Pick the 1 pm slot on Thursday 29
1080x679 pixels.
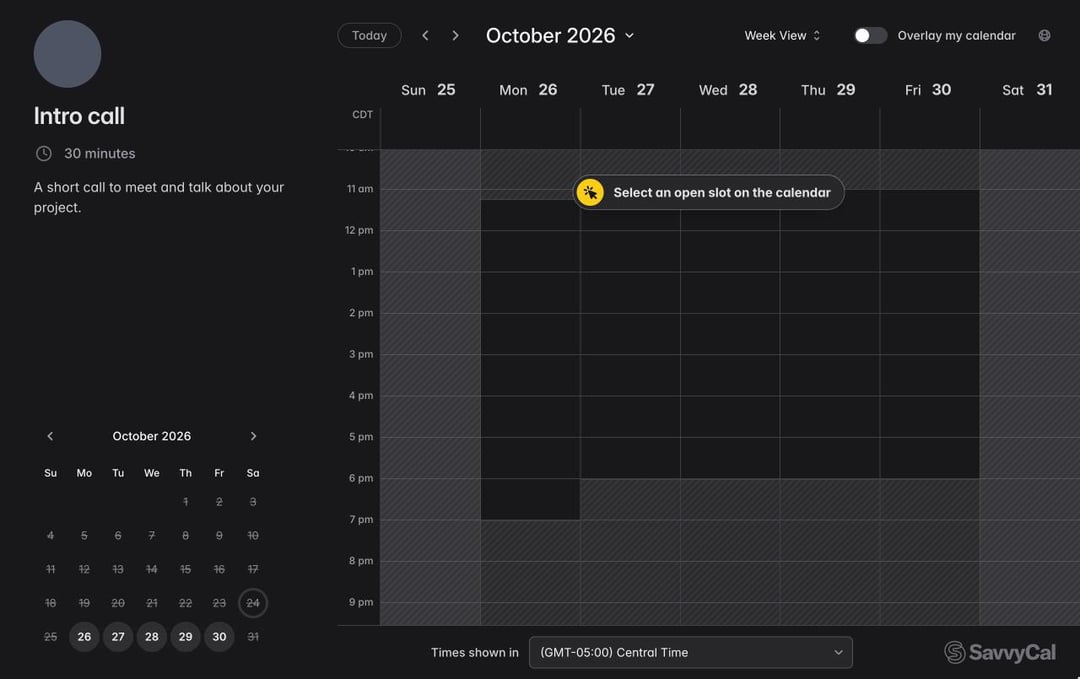coord(830,292)
